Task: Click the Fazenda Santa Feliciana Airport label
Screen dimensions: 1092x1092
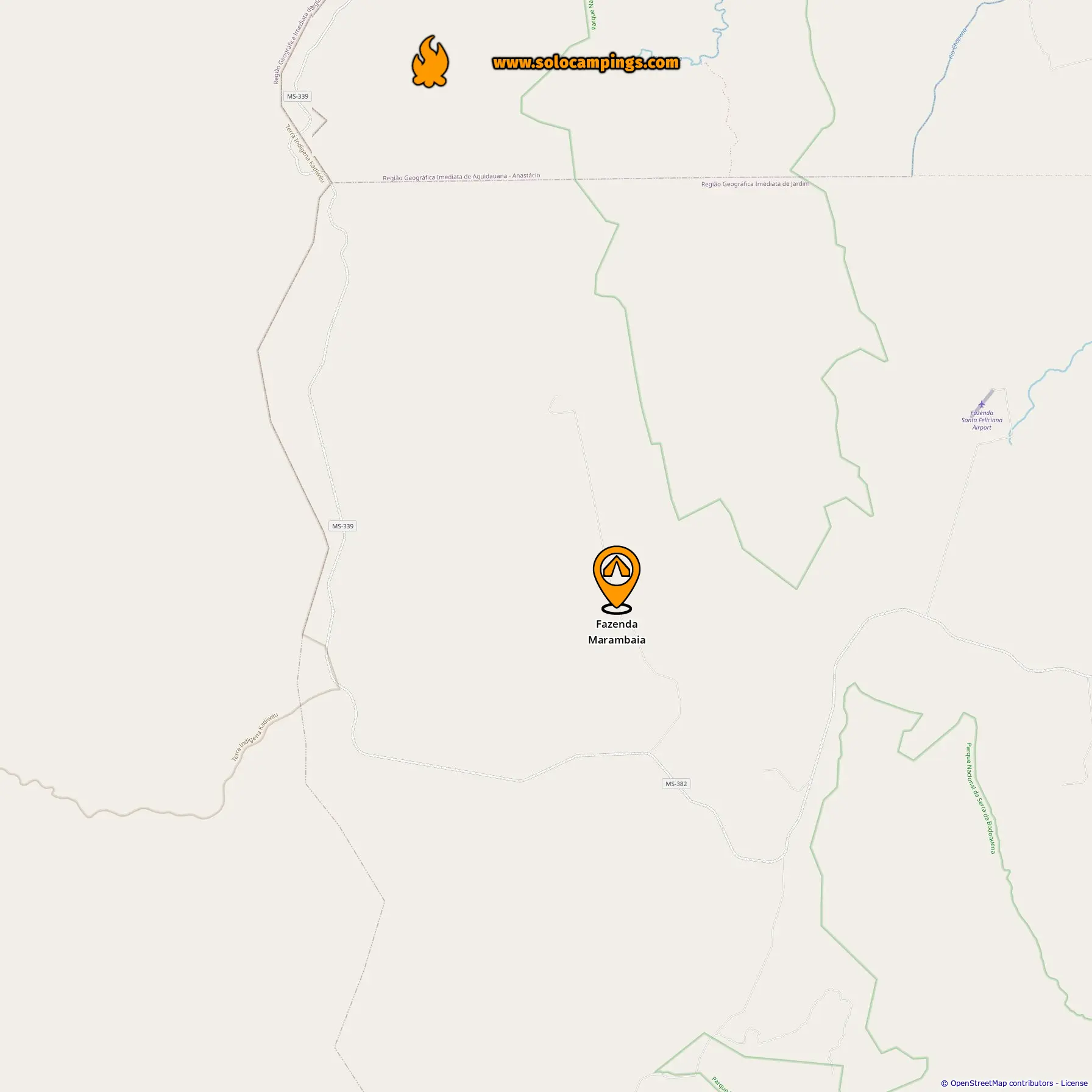Action: click(x=982, y=420)
